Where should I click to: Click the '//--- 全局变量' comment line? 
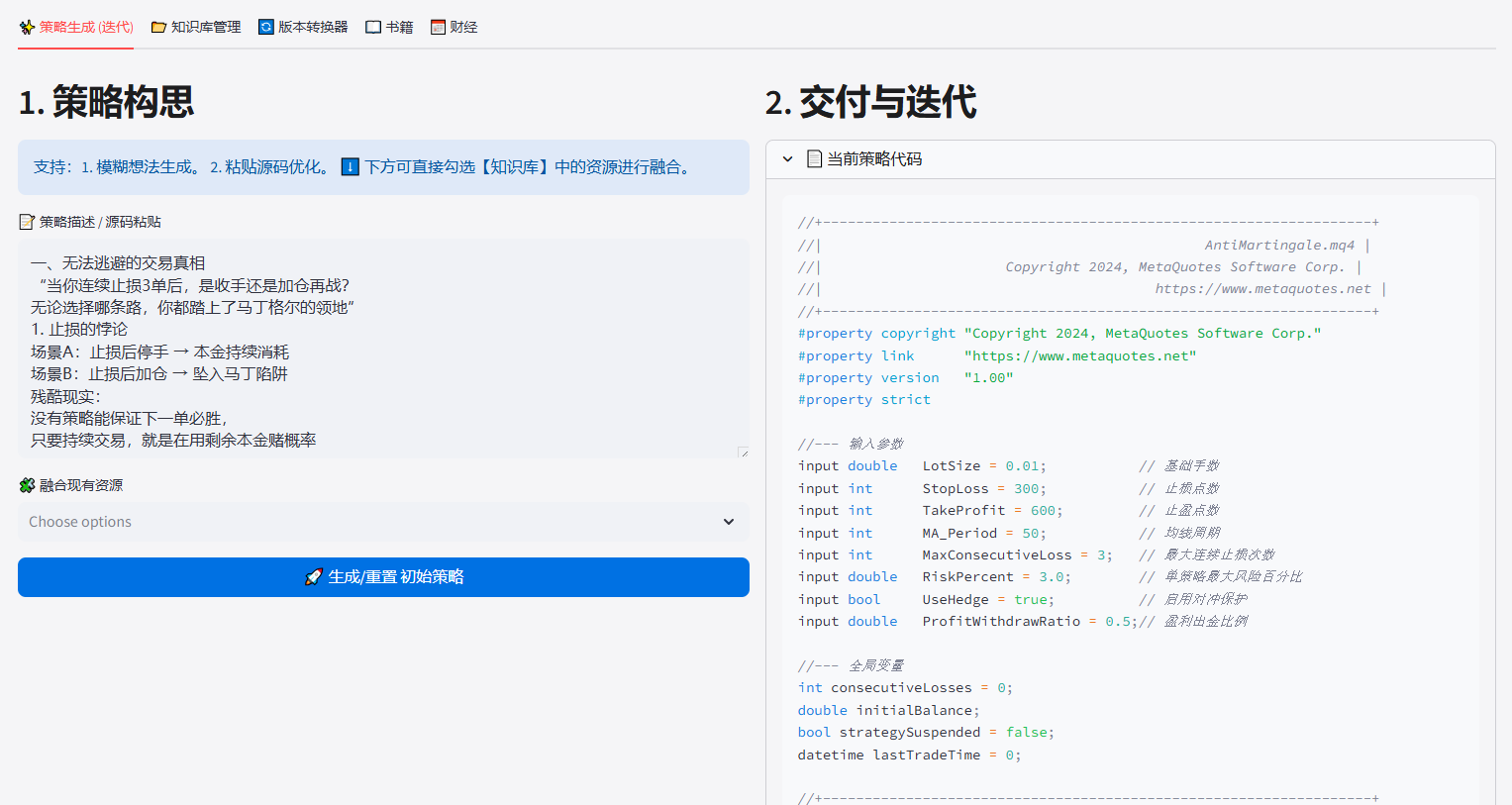(851, 665)
